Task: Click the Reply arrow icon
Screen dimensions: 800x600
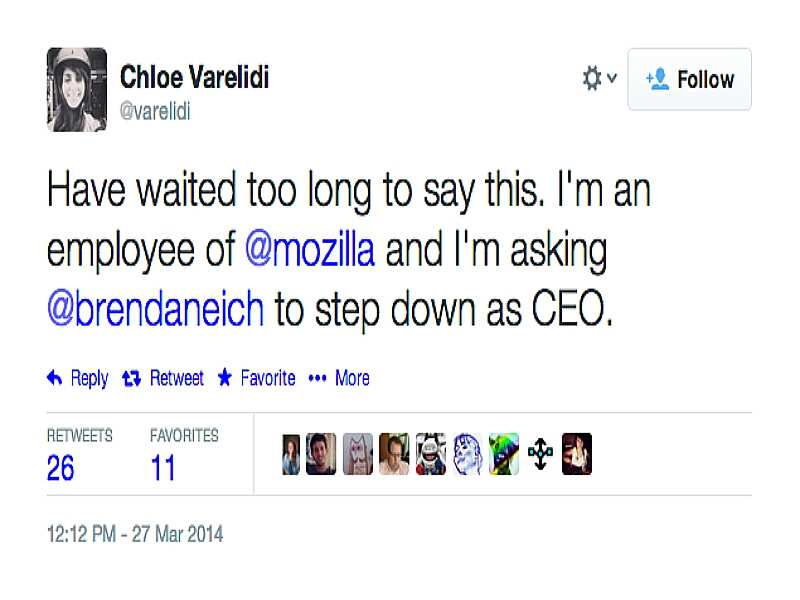Action: tap(56, 378)
